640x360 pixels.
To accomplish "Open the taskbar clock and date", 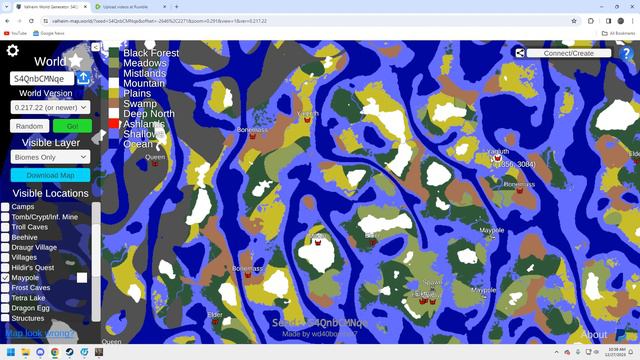I will pos(616,352).
